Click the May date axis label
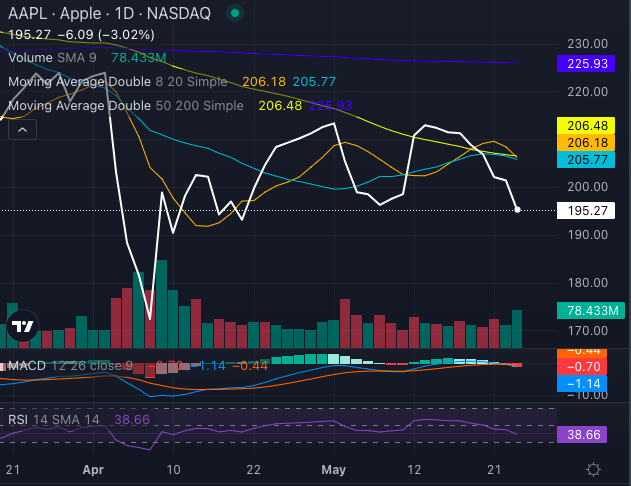 (334, 470)
